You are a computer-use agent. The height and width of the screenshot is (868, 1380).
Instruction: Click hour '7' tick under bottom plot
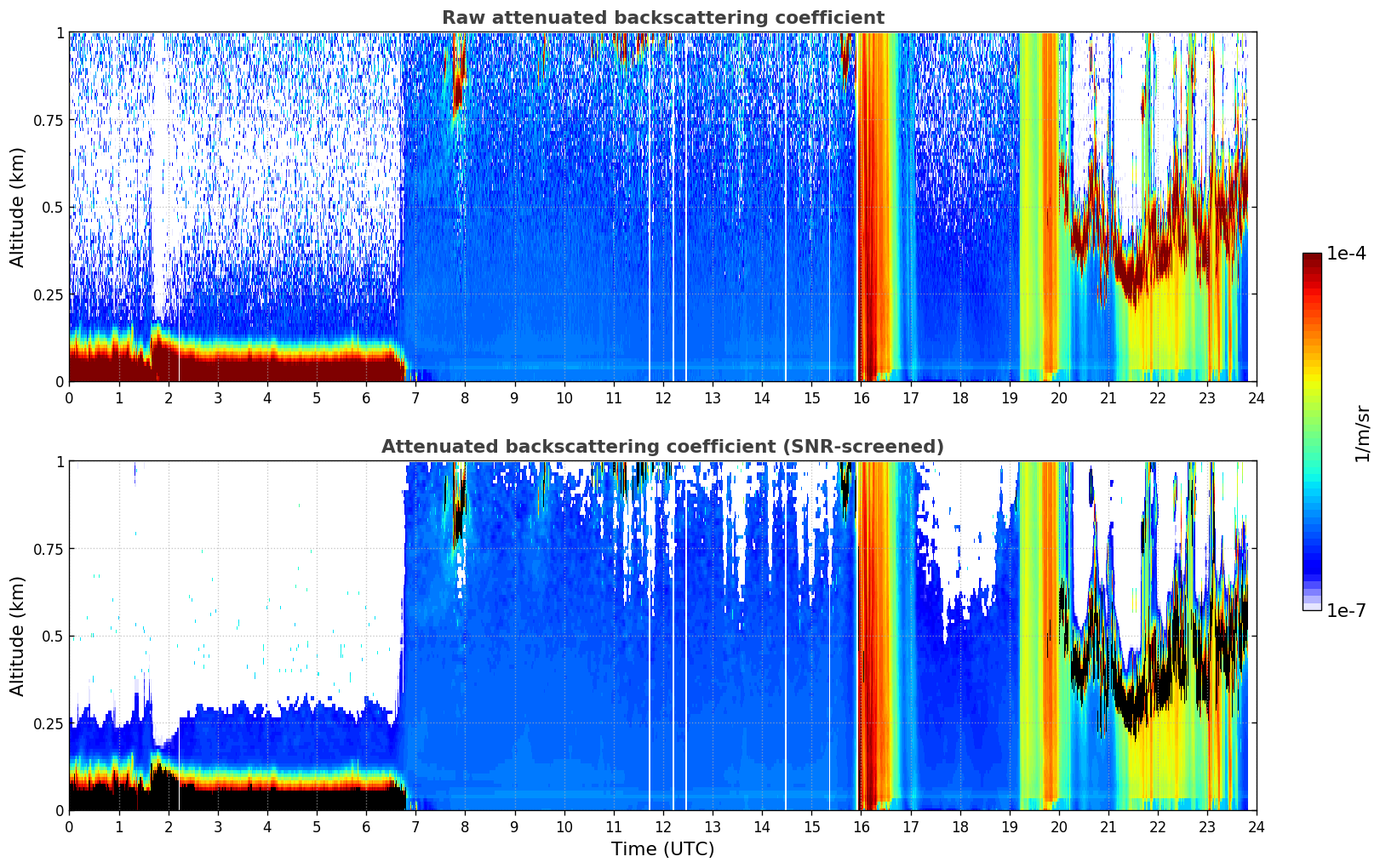tap(415, 827)
